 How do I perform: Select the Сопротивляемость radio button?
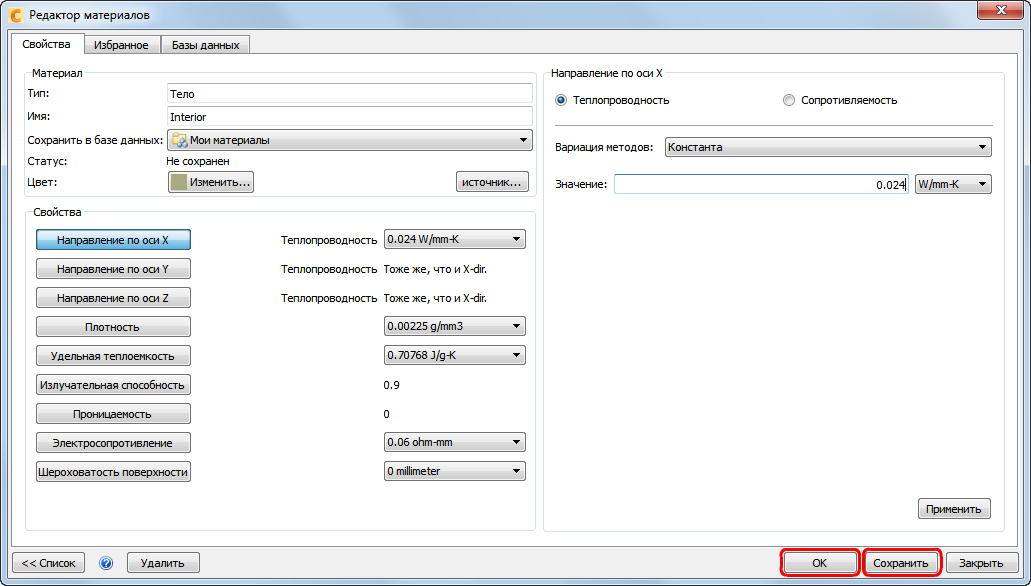pyautogui.click(x=788, y=100)
